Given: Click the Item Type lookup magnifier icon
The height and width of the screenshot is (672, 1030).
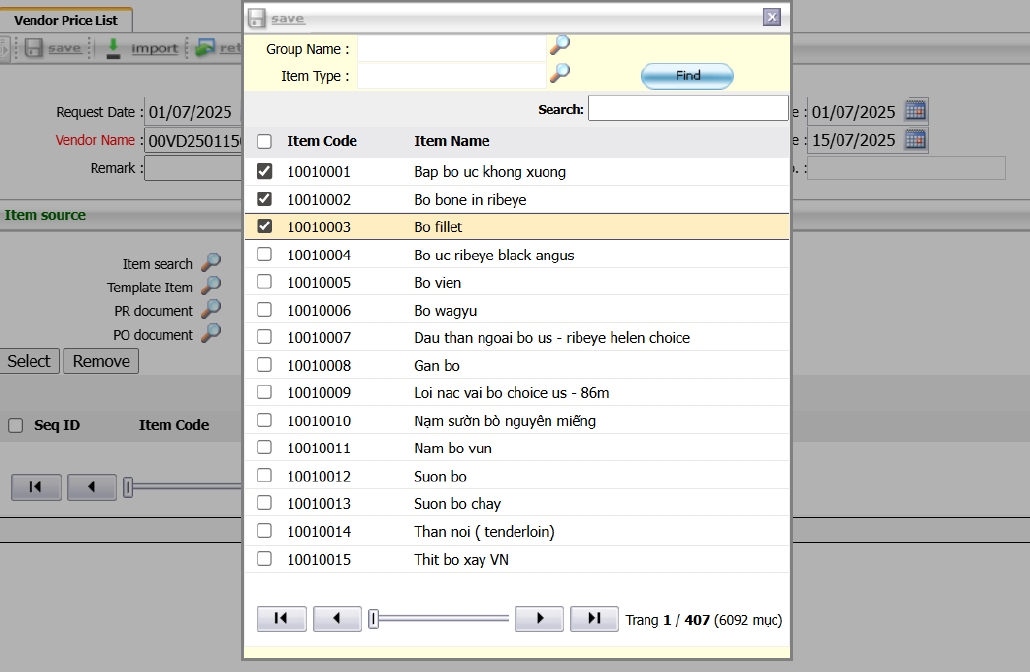Looking at the screenshot, I should (x=560, y=72).
